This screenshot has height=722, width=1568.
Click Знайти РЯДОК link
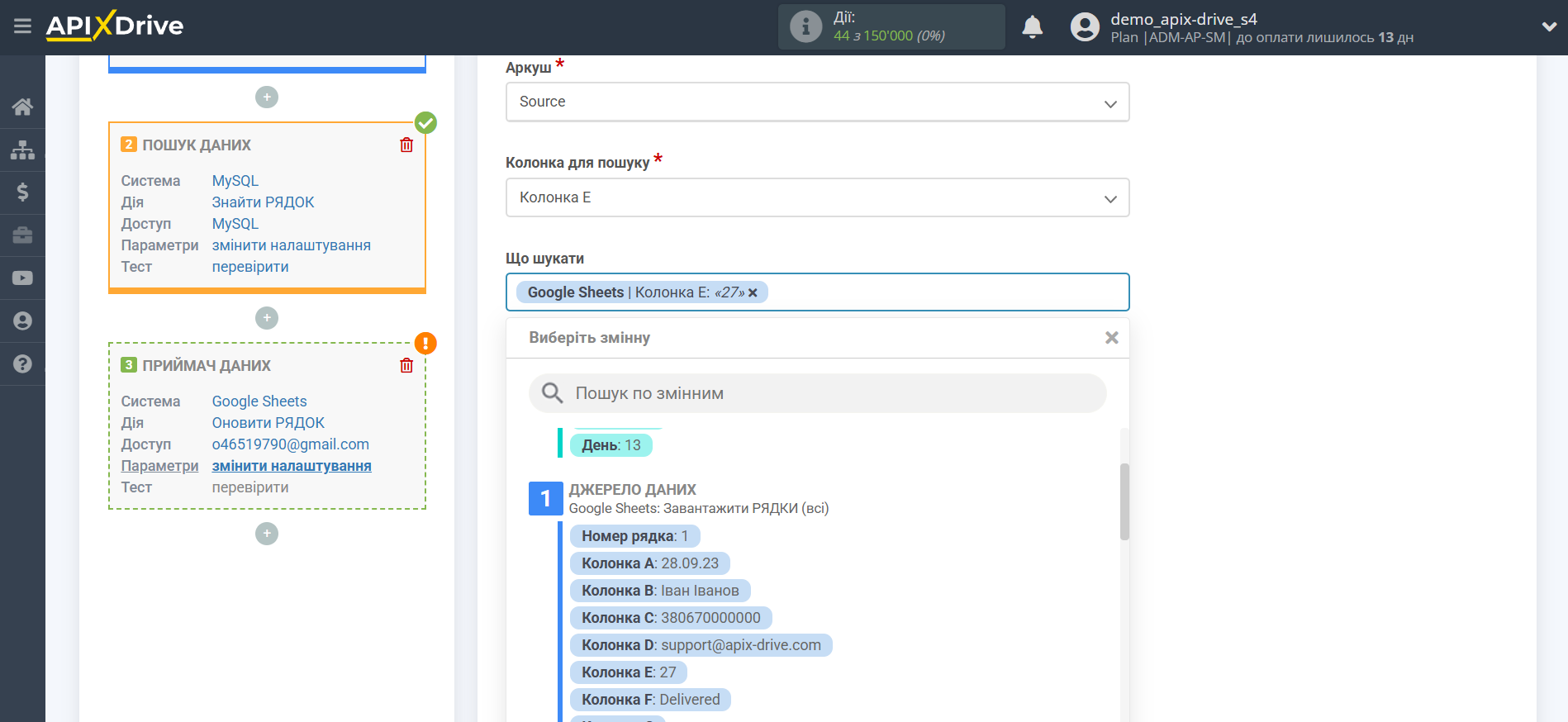tap(263, 202)
